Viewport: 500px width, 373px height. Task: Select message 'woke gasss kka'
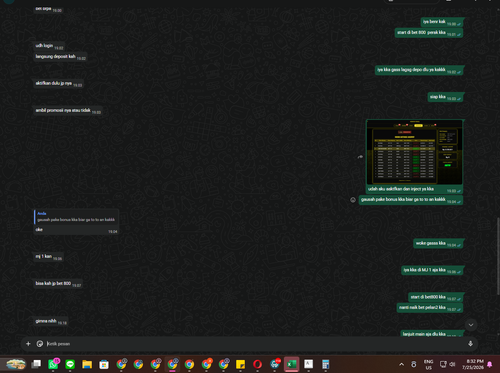pos(438,243)
